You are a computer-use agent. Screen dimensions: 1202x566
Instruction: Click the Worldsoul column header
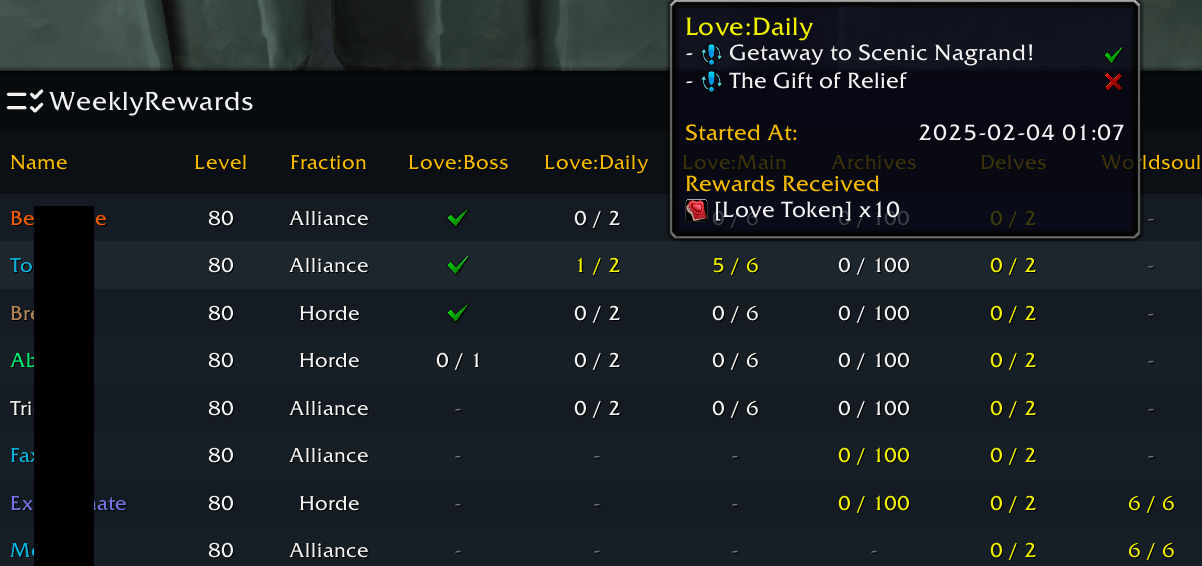[x=1150, y=162]
